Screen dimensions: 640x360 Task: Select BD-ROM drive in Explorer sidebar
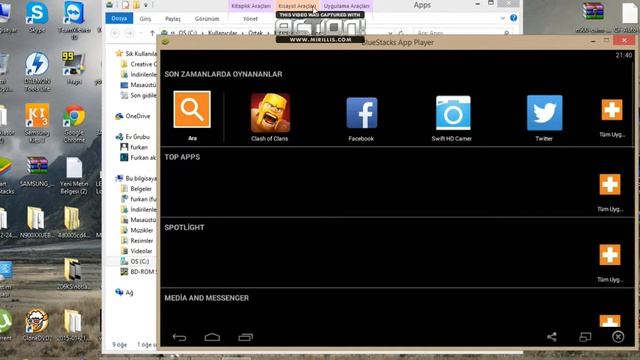138,271
